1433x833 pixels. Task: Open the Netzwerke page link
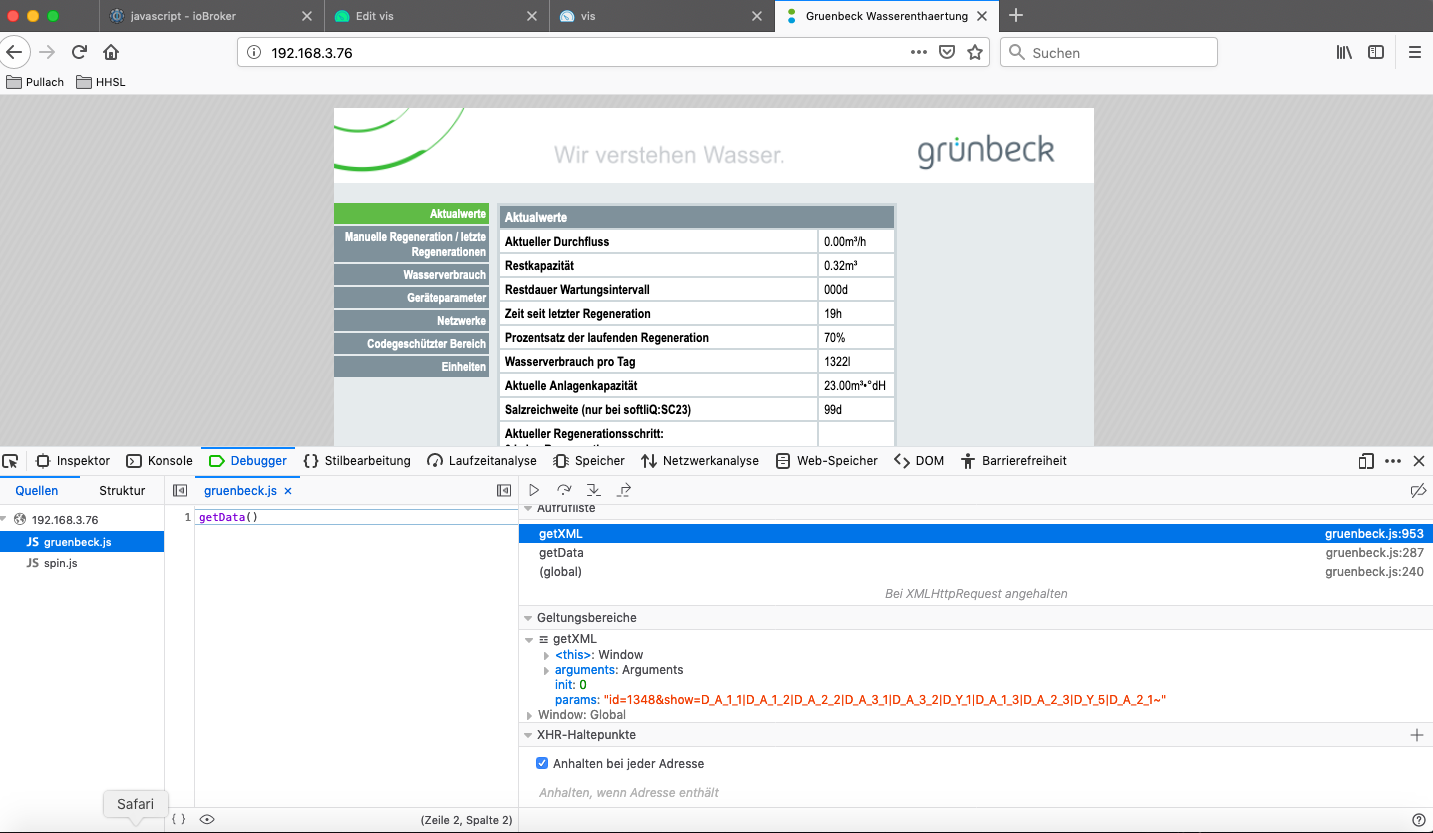pos(411,321)
